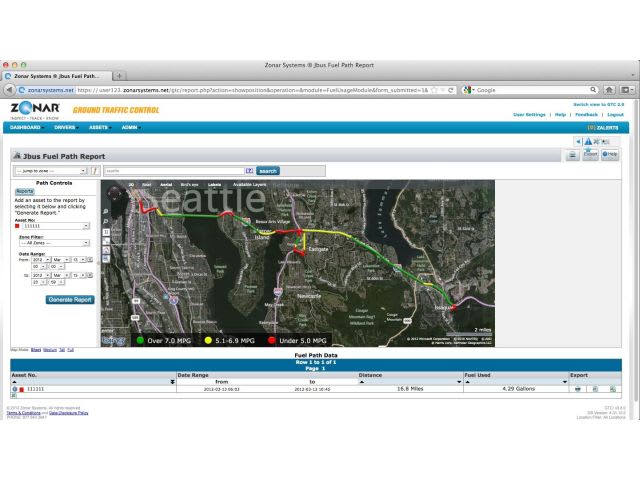Open the Zone Filter All Zones dropdown
640x480 pixels.
click(x=54, y=243)
